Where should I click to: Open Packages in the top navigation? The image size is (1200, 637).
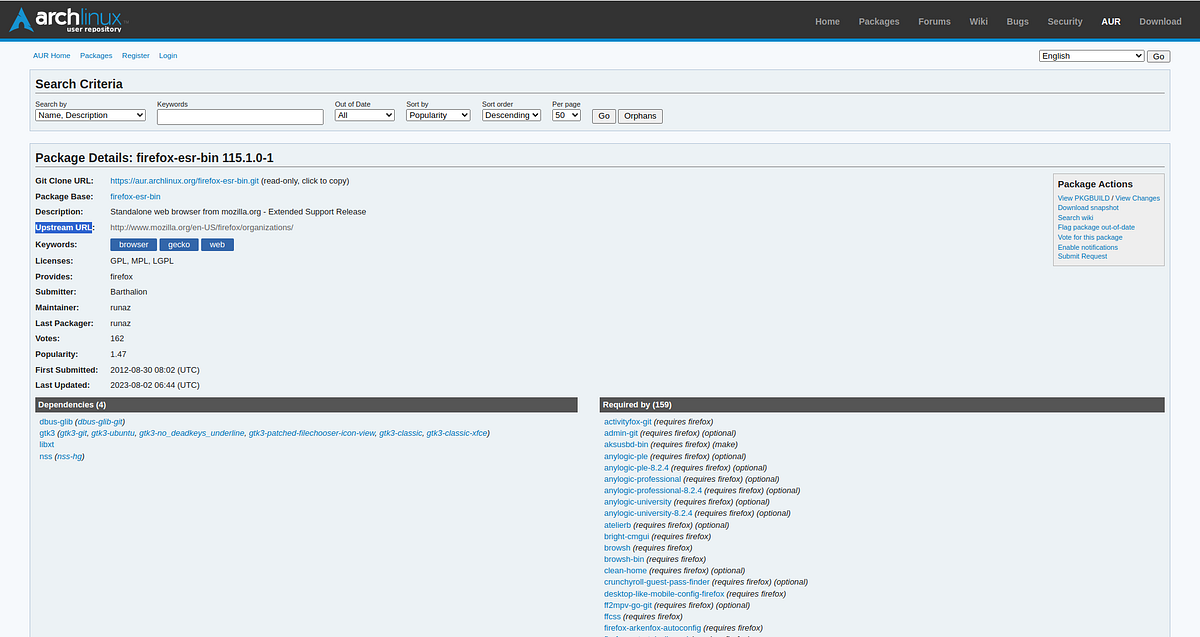[879, 21]
